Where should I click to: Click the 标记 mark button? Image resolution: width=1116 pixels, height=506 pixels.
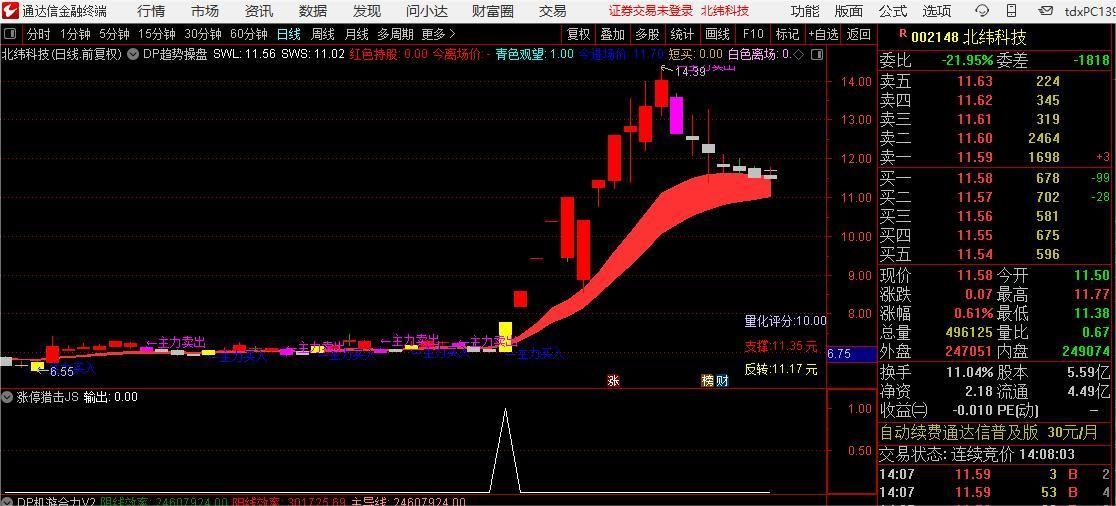pyautogui.click(x=787, y=34)
